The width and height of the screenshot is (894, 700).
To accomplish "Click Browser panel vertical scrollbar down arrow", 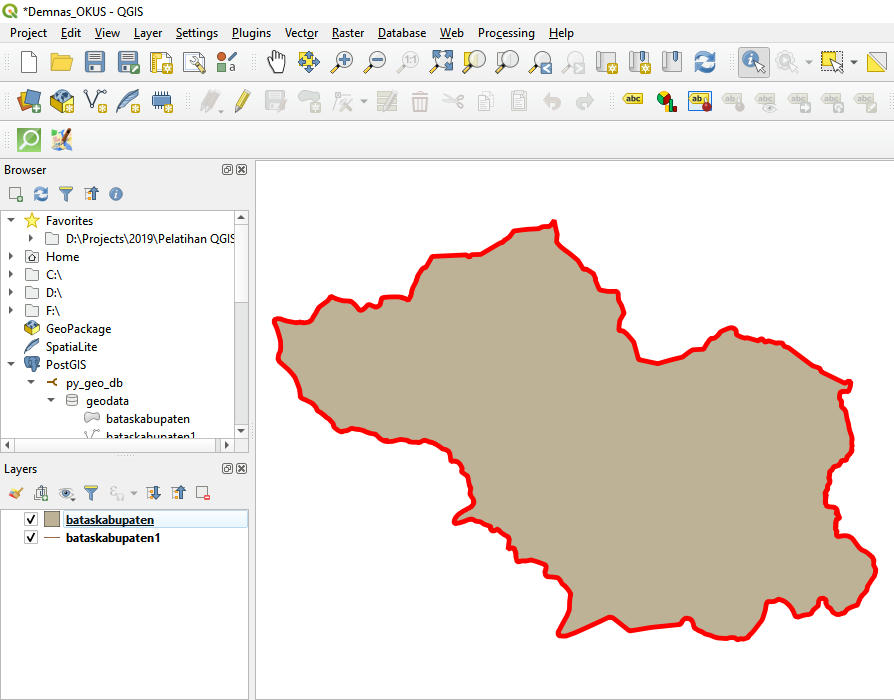I will tap(241, 431).
